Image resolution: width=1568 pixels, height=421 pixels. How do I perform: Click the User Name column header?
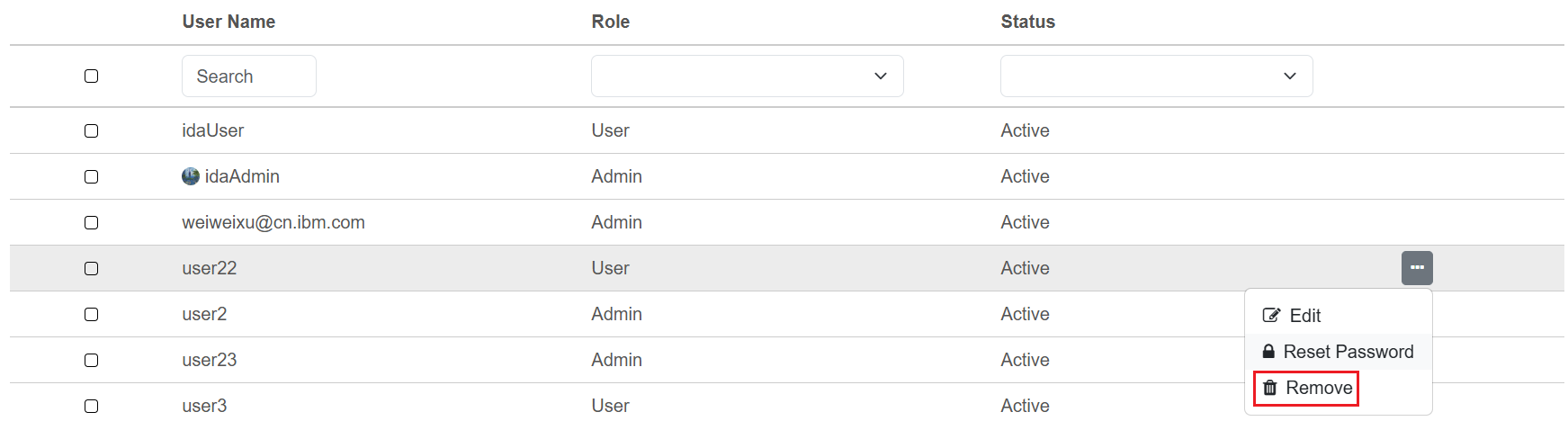pos(228,22)
